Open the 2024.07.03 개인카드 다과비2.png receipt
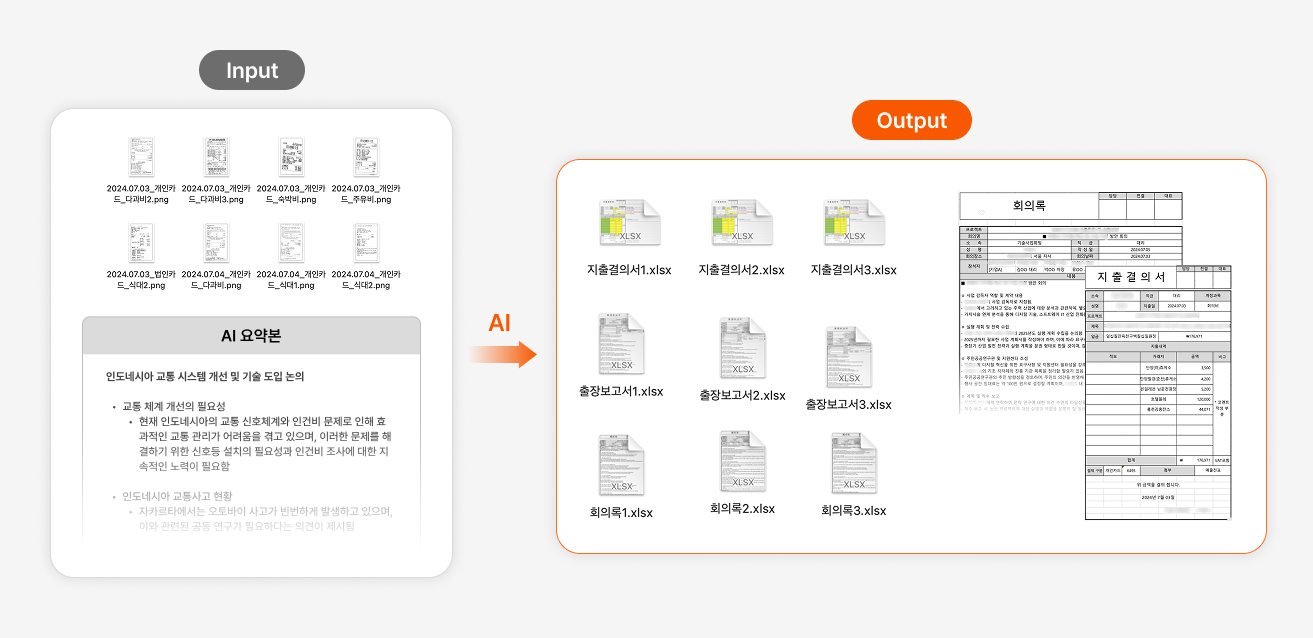 click(x=141, y=158)
